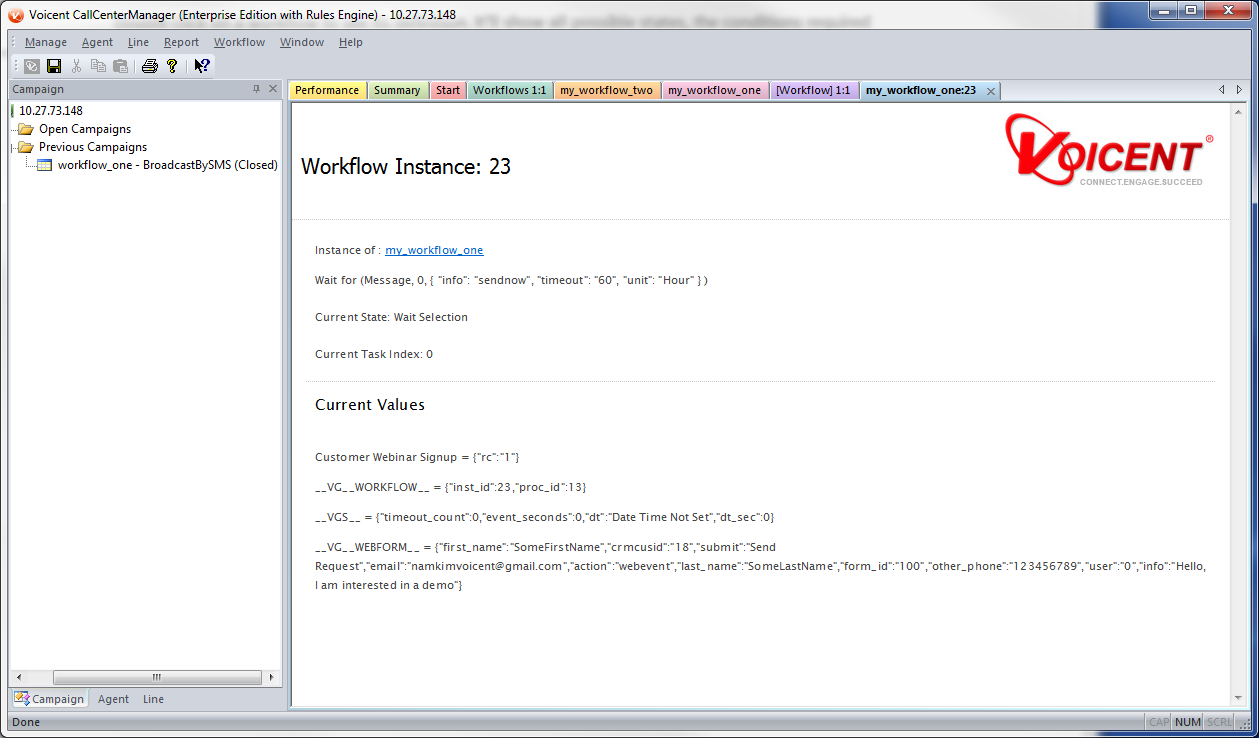Follow the my_workflow_one hyperlink
Image resolution: width=1259 pixels, height=738 pixels.
(434, 250)
